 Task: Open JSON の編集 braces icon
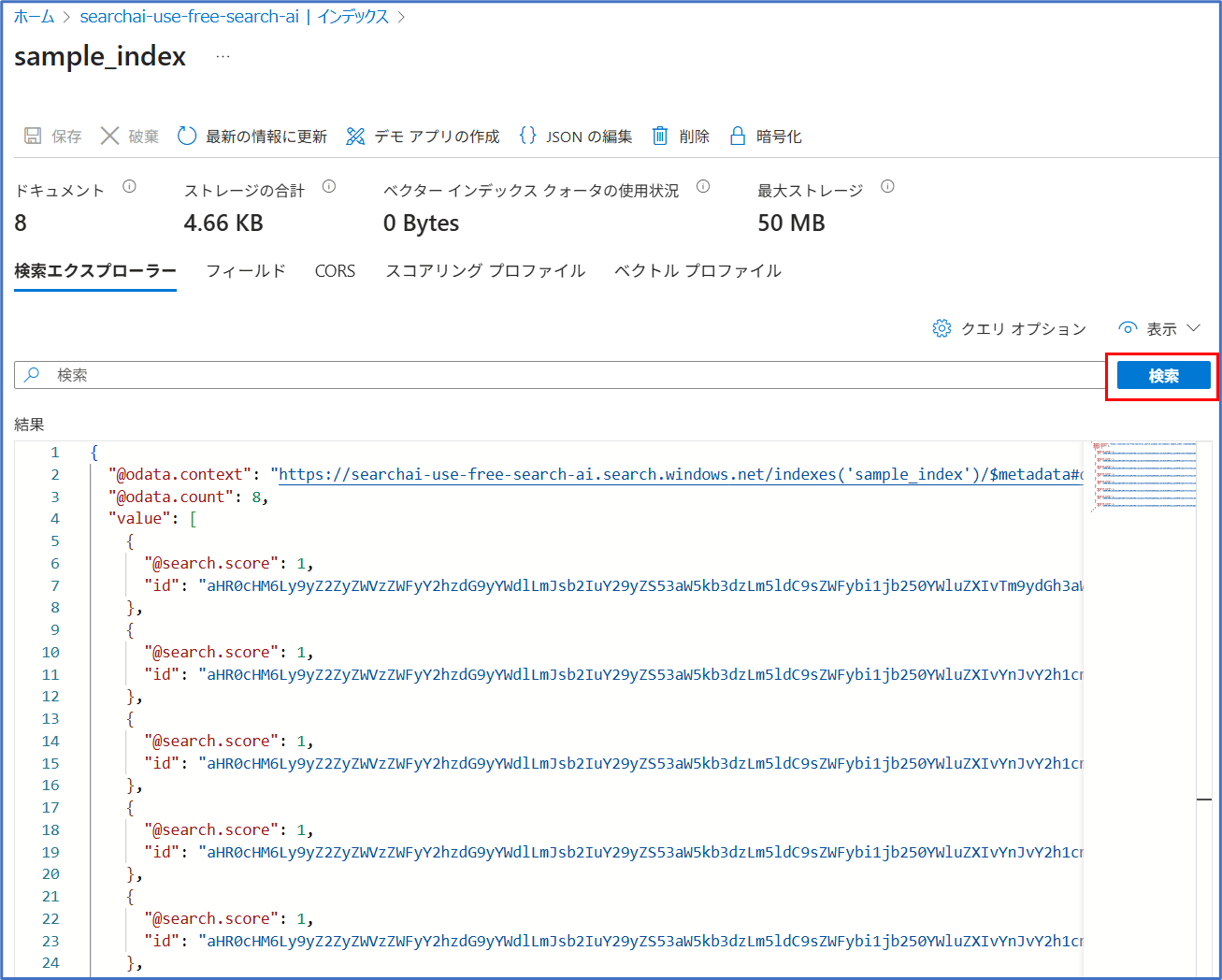(x=528, y=136)
